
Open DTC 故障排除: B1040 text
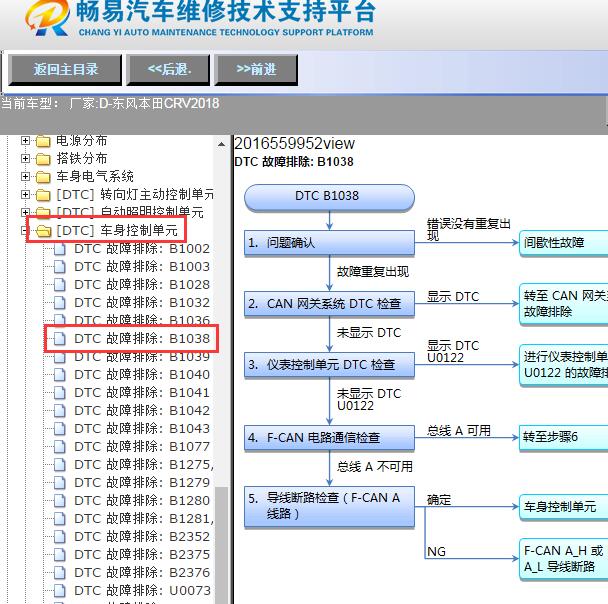tap(142, 374)
